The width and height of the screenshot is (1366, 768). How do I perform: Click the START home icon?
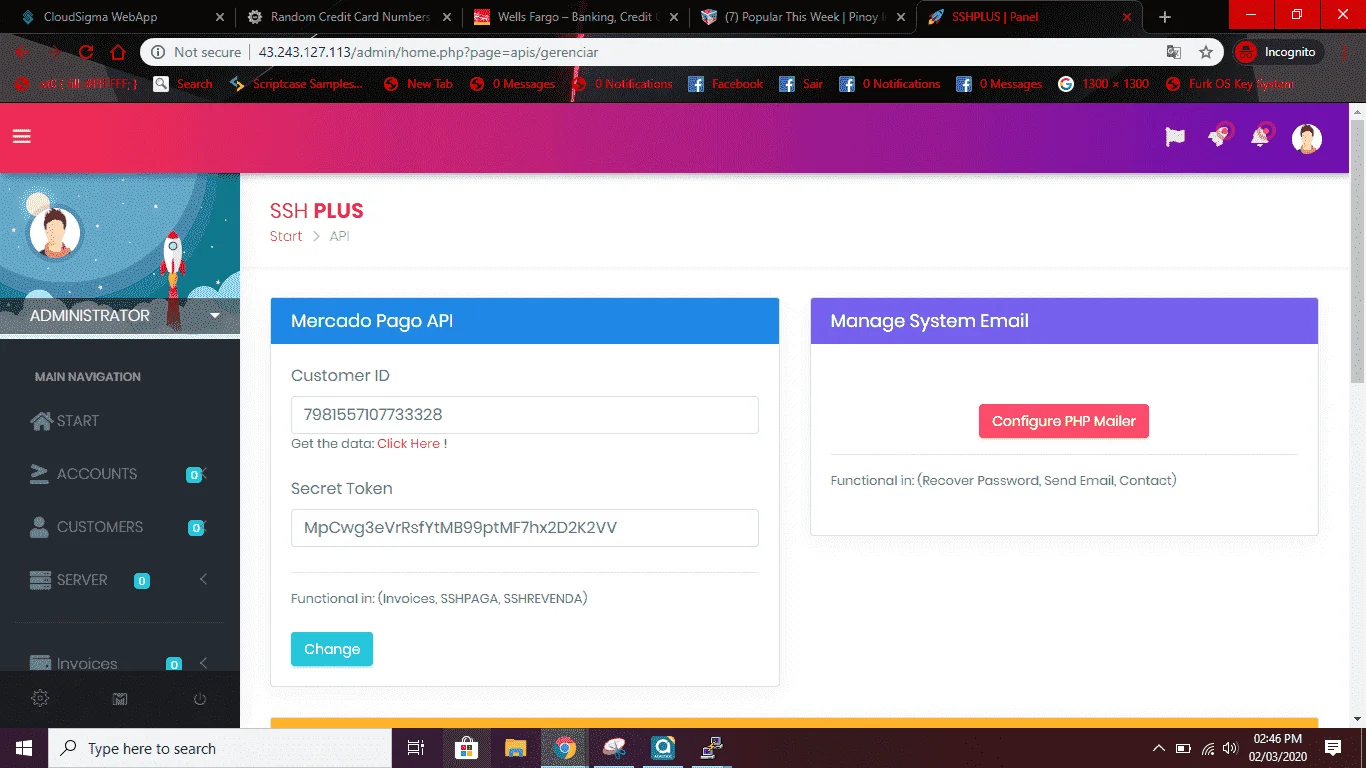(41, 421)
